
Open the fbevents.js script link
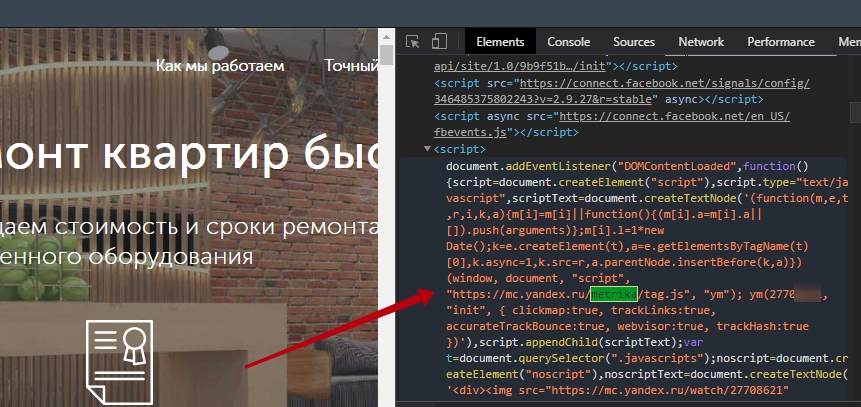[x=472, y=131]
